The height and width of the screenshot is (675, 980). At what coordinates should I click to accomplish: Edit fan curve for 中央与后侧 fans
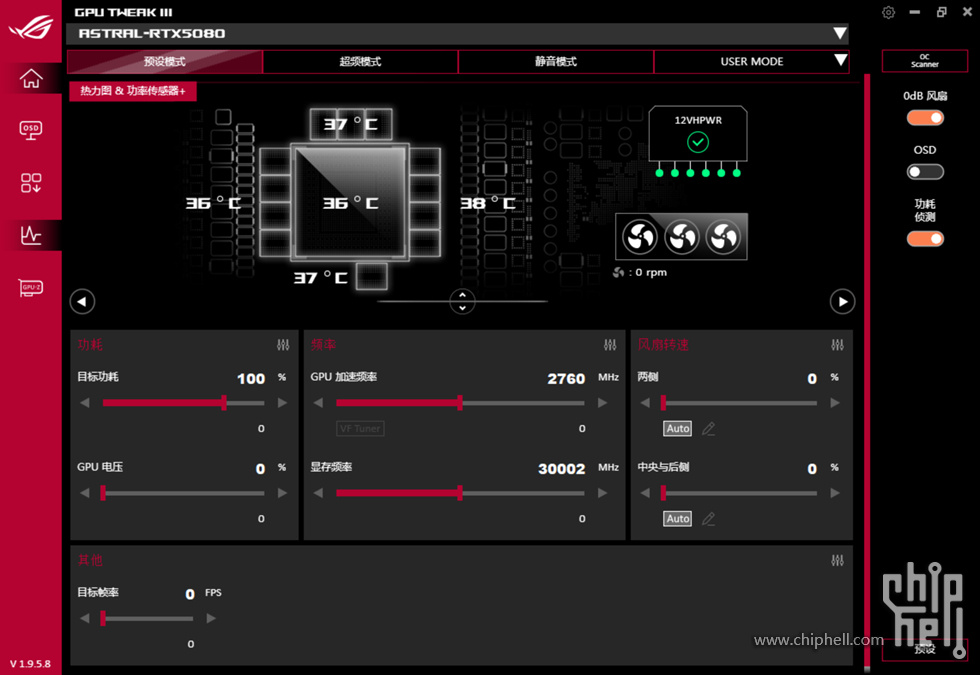[708, 518]
